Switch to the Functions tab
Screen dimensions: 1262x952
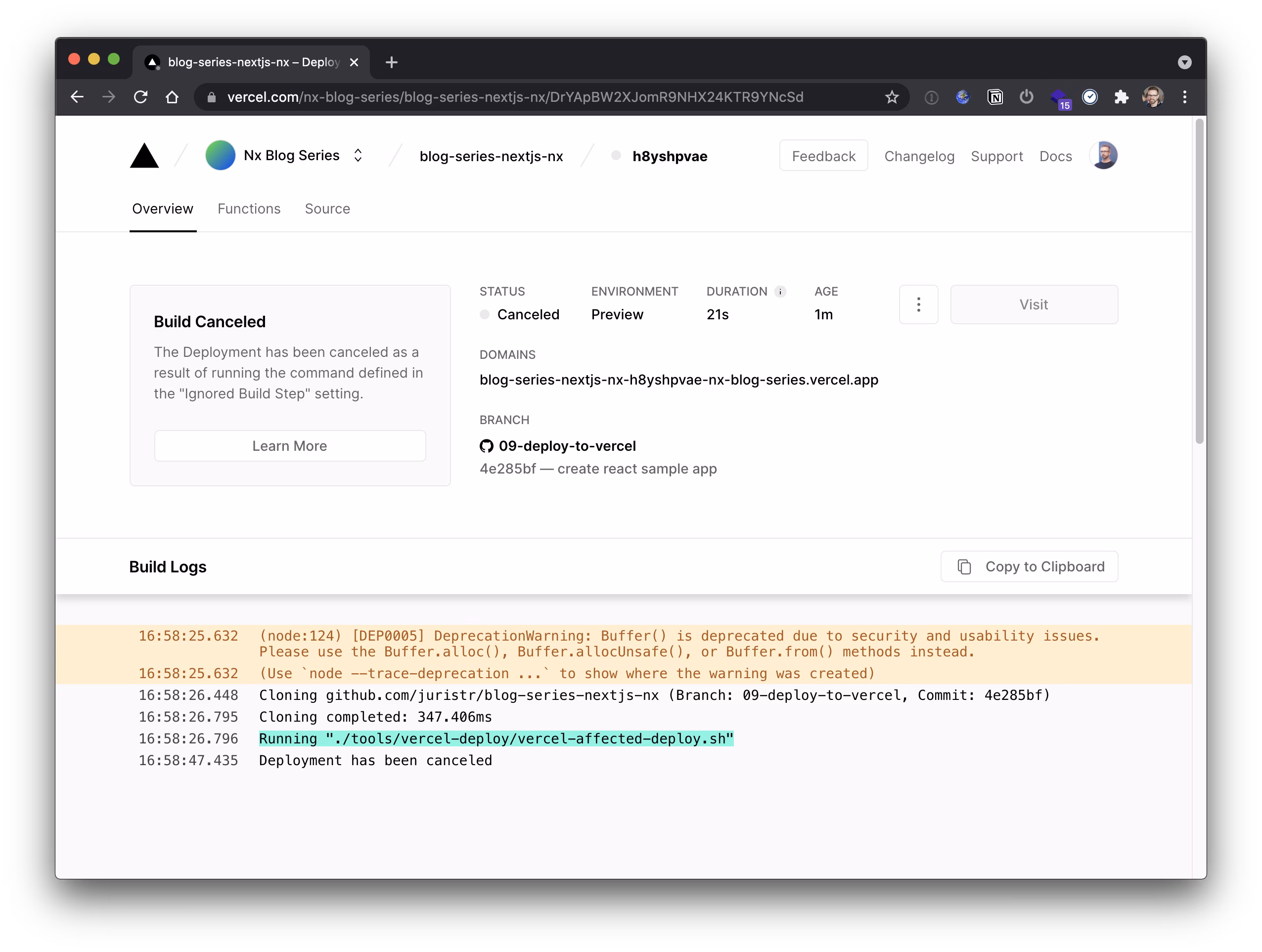point(249,209)
